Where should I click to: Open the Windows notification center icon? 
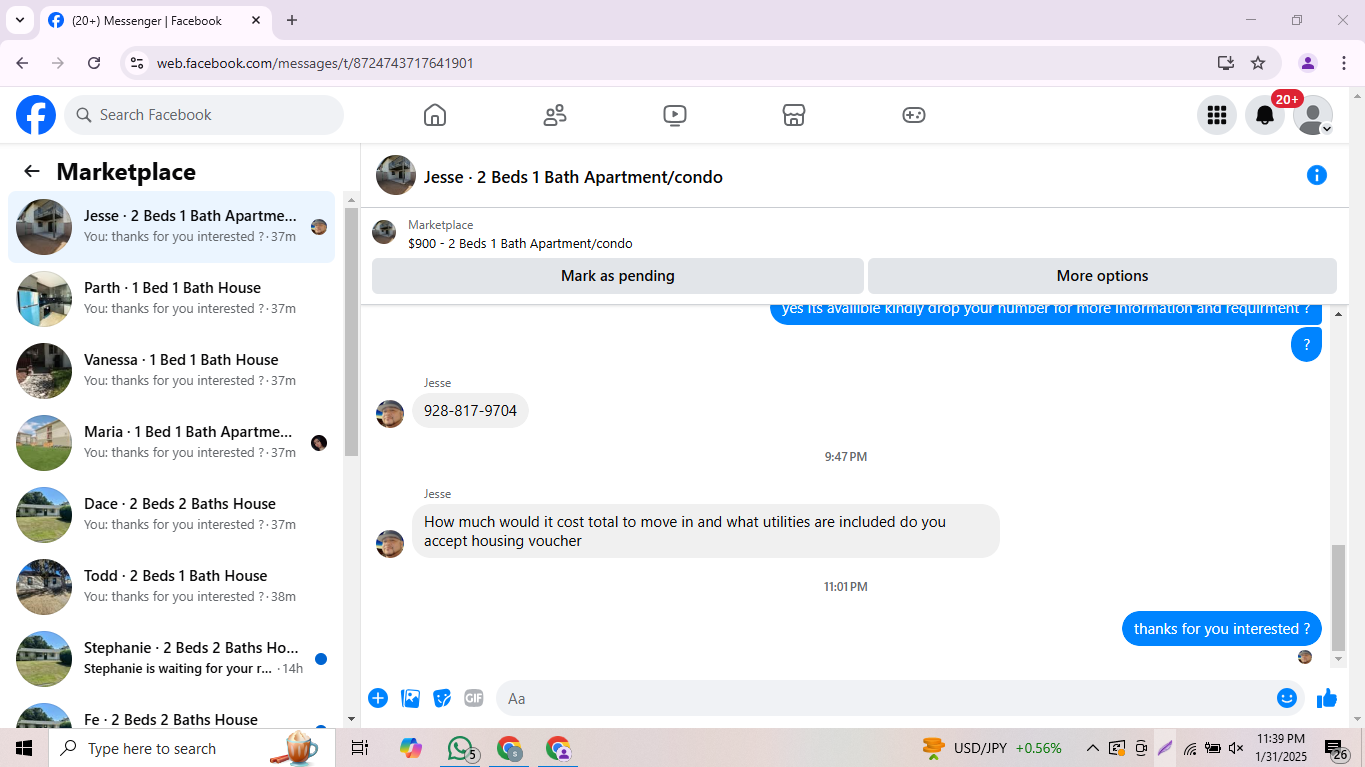[x=1335, y=748]
